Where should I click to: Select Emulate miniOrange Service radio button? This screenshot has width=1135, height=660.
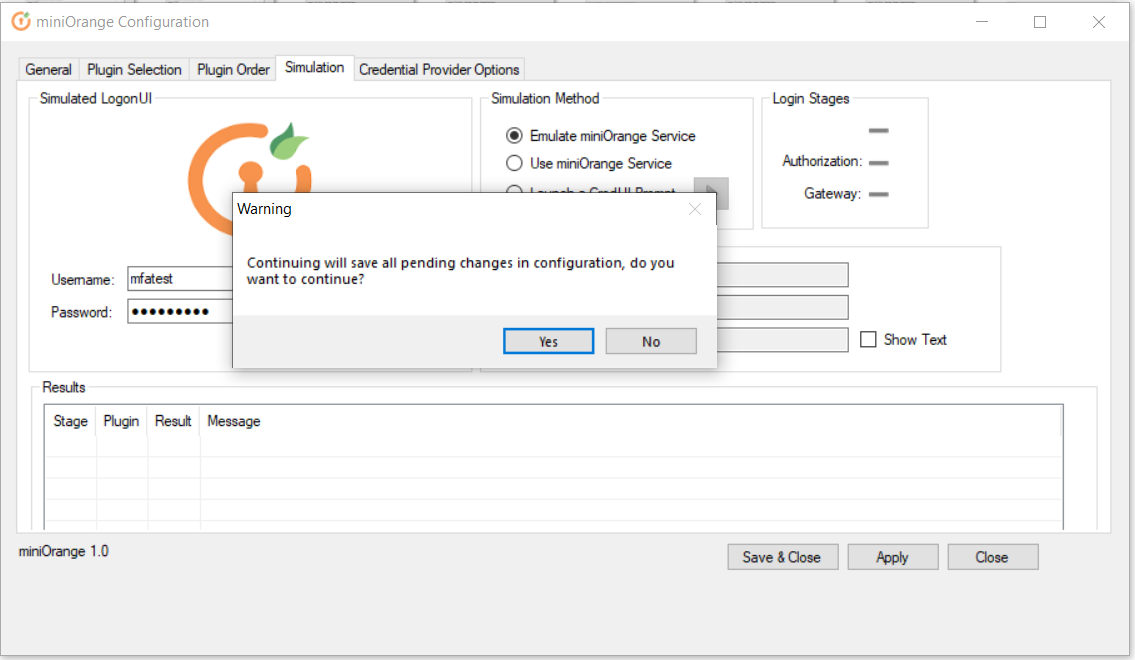[x=514, y=135]
